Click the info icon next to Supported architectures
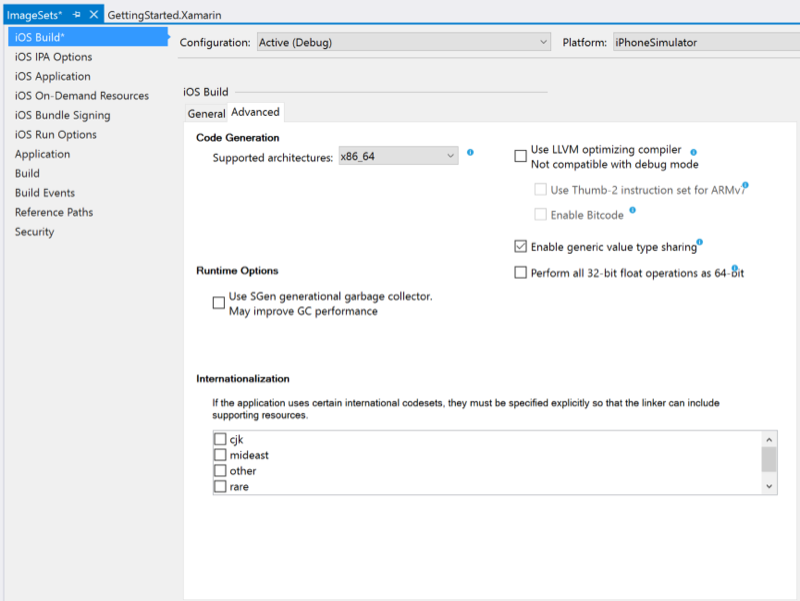Image resolution: width=800 pixels, height=601 pixels. [471, 151]
